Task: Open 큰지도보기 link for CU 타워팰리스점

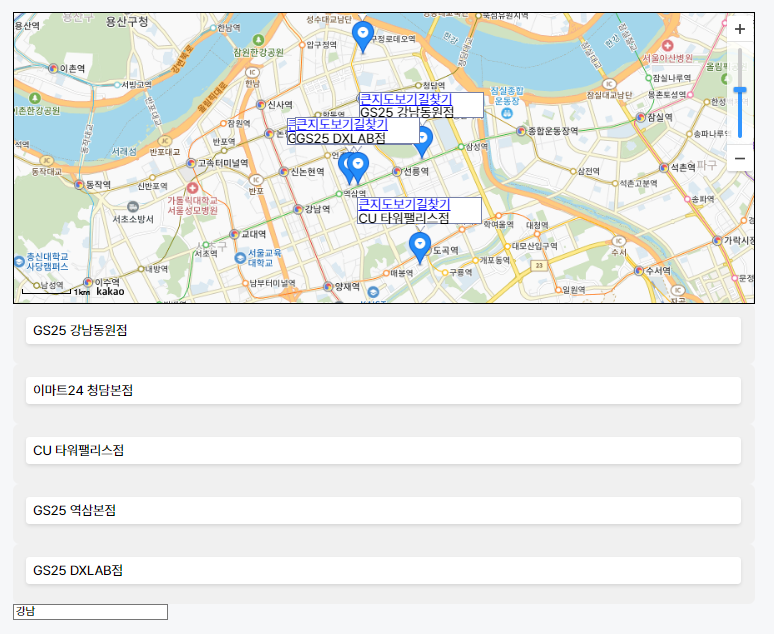Action: point(387,204)
